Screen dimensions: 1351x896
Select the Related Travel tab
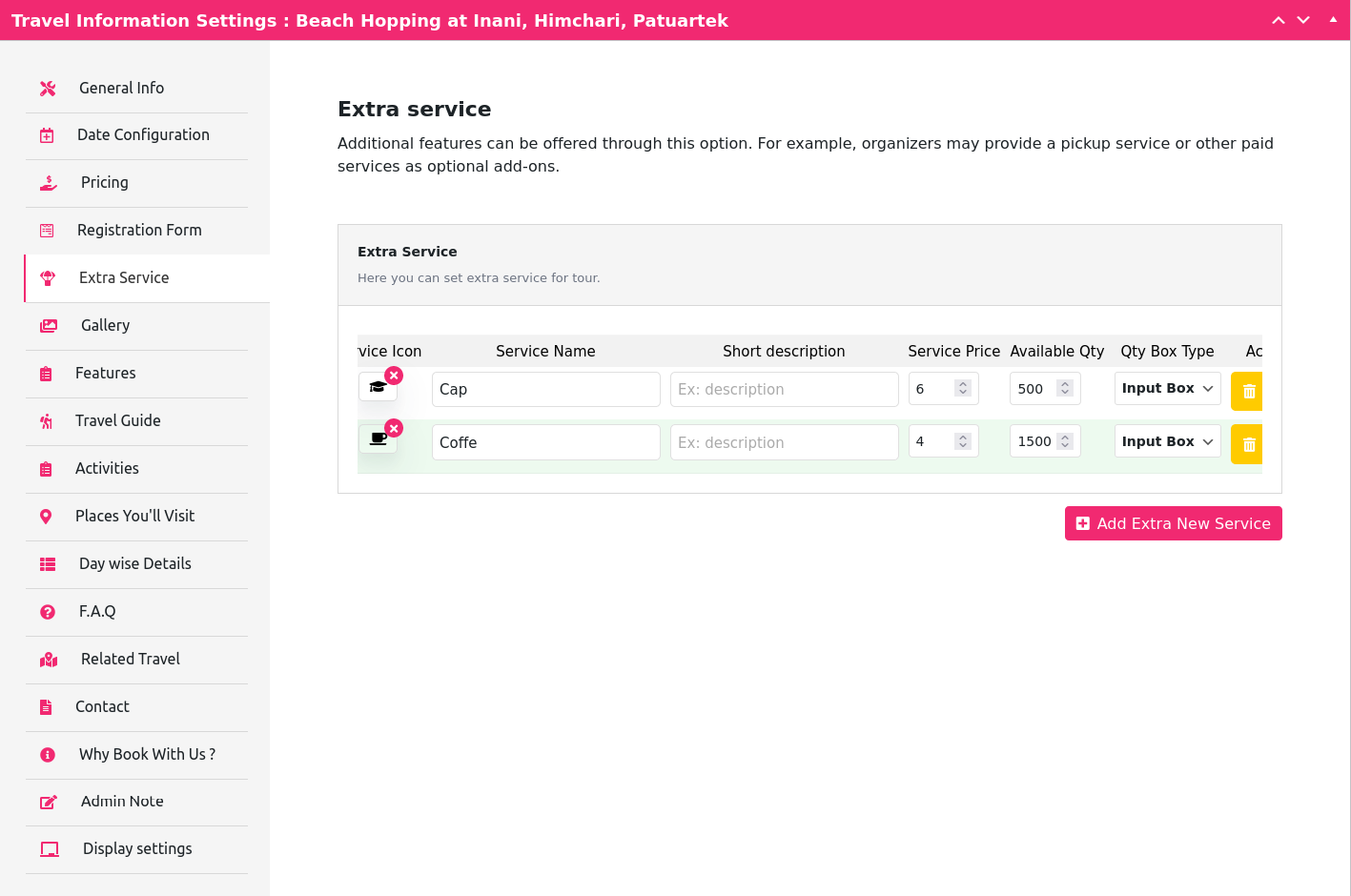(x=136, y=660)
